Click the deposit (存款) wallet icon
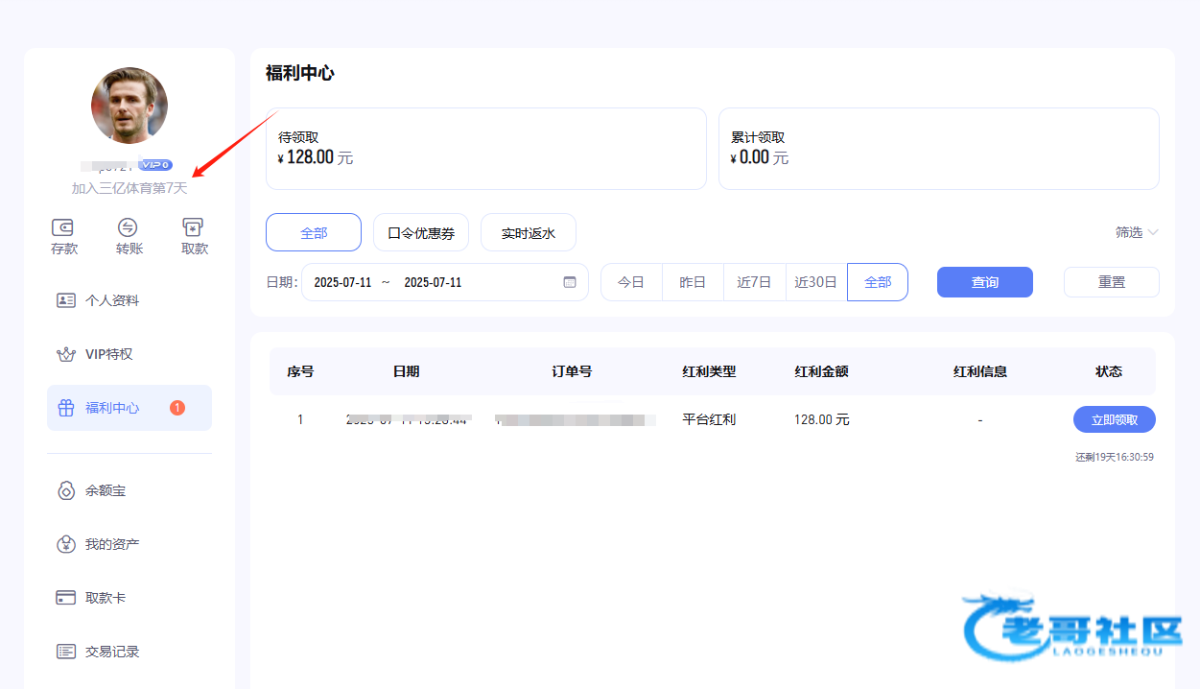 click(x=64, y=228)
